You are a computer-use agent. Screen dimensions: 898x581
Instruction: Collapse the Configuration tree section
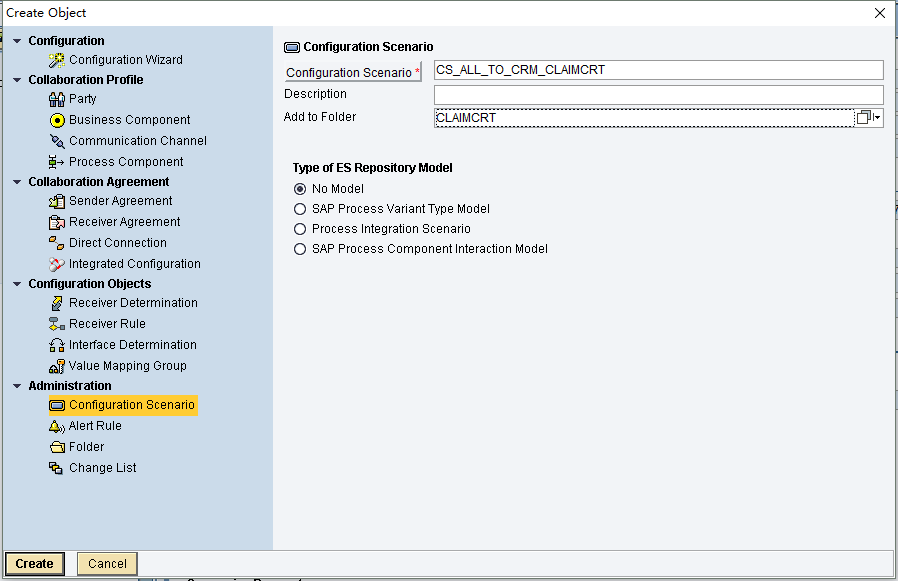[17, 41]
